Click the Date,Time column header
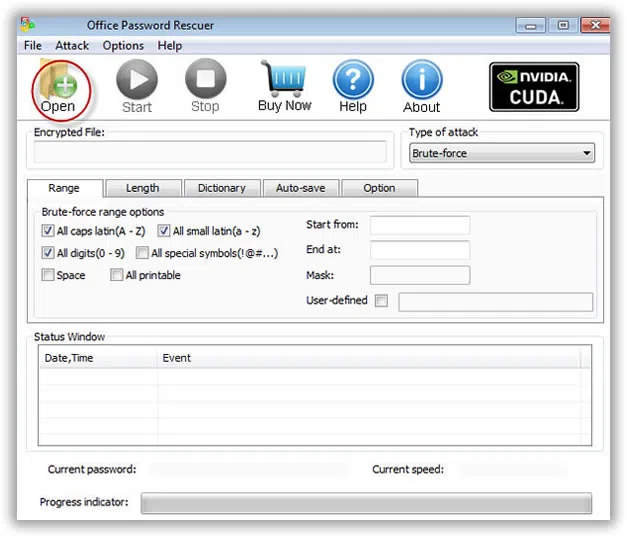Screen dimensions: 627x537 [x=98, y=357]
